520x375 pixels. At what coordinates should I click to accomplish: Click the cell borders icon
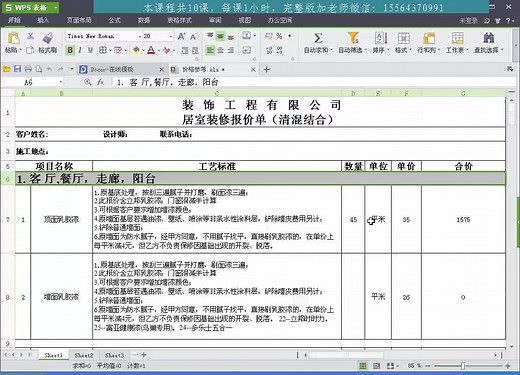(x=103, y=50)
